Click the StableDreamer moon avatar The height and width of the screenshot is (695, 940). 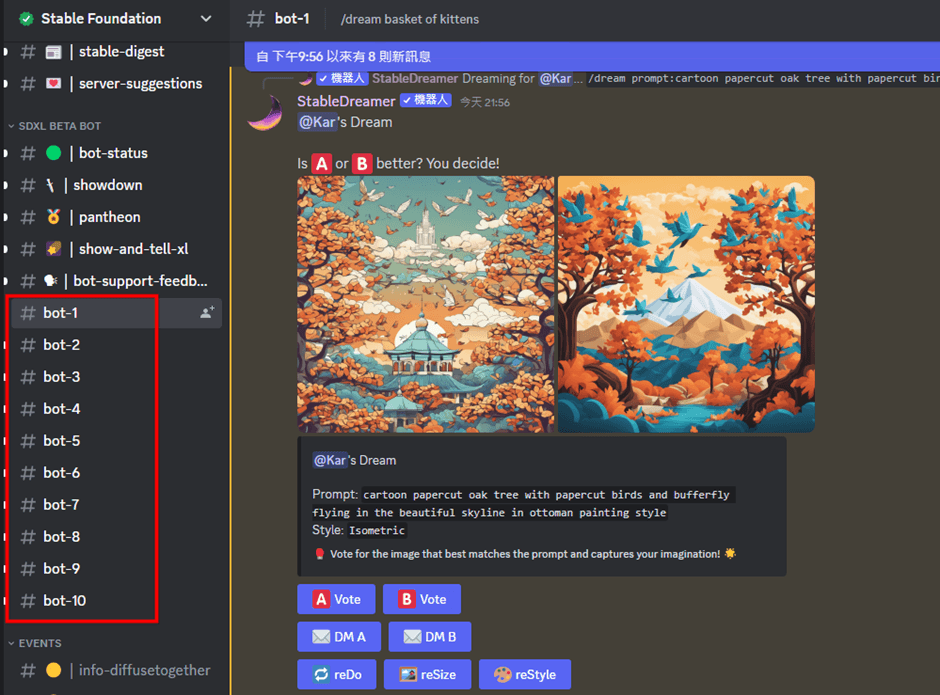265,111
